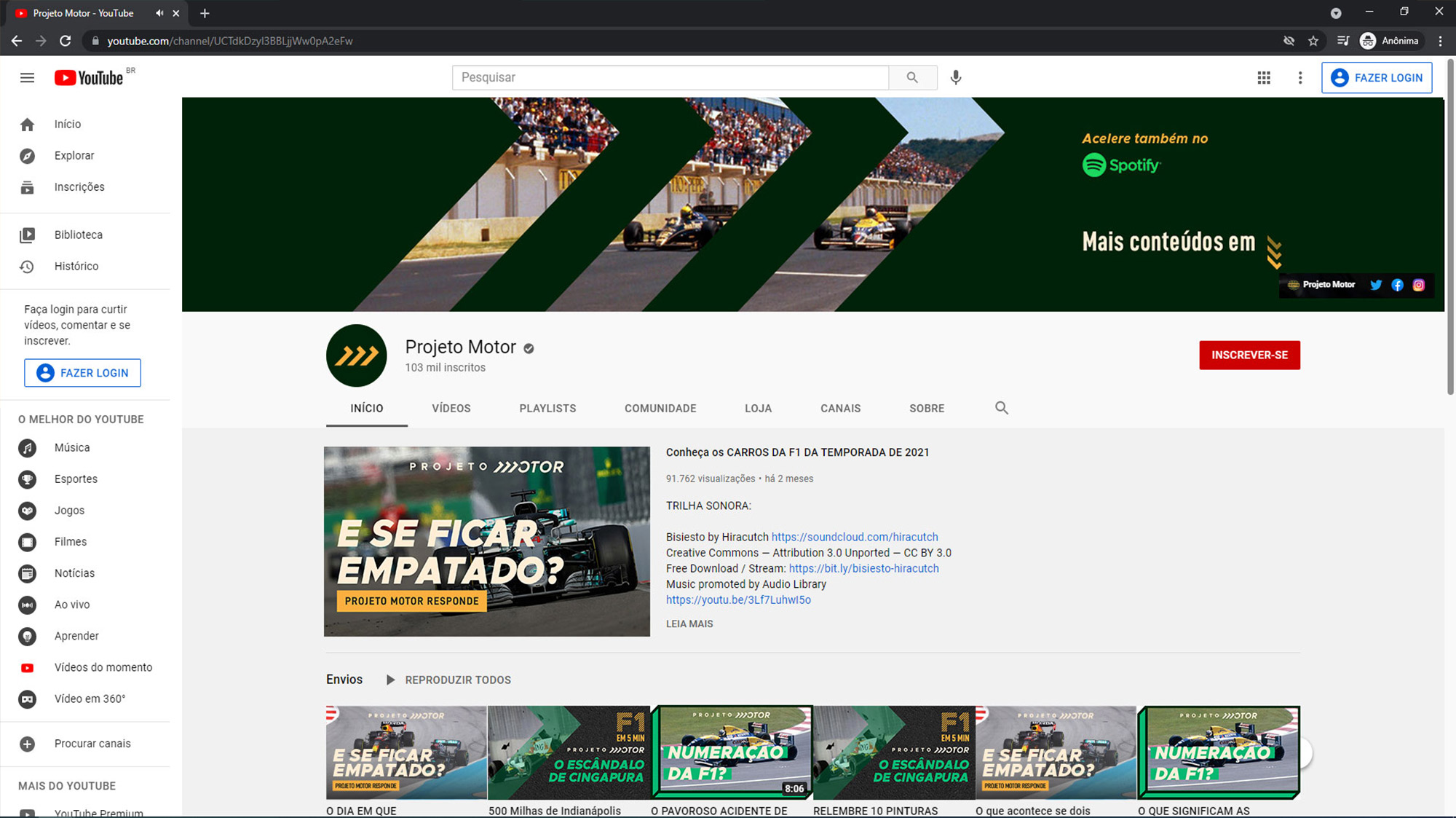
Task: Switch to CANAIS tab
Action: (x=840, y=409)
